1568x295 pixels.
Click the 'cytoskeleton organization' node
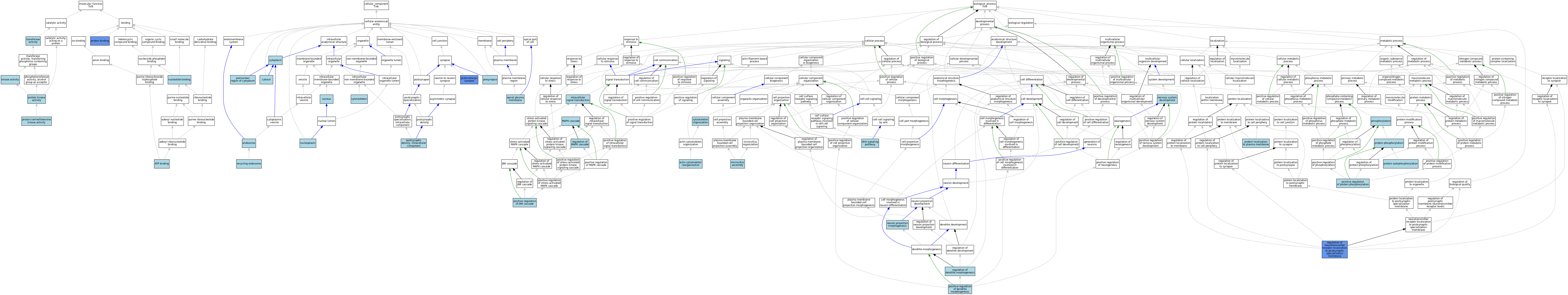701,121
